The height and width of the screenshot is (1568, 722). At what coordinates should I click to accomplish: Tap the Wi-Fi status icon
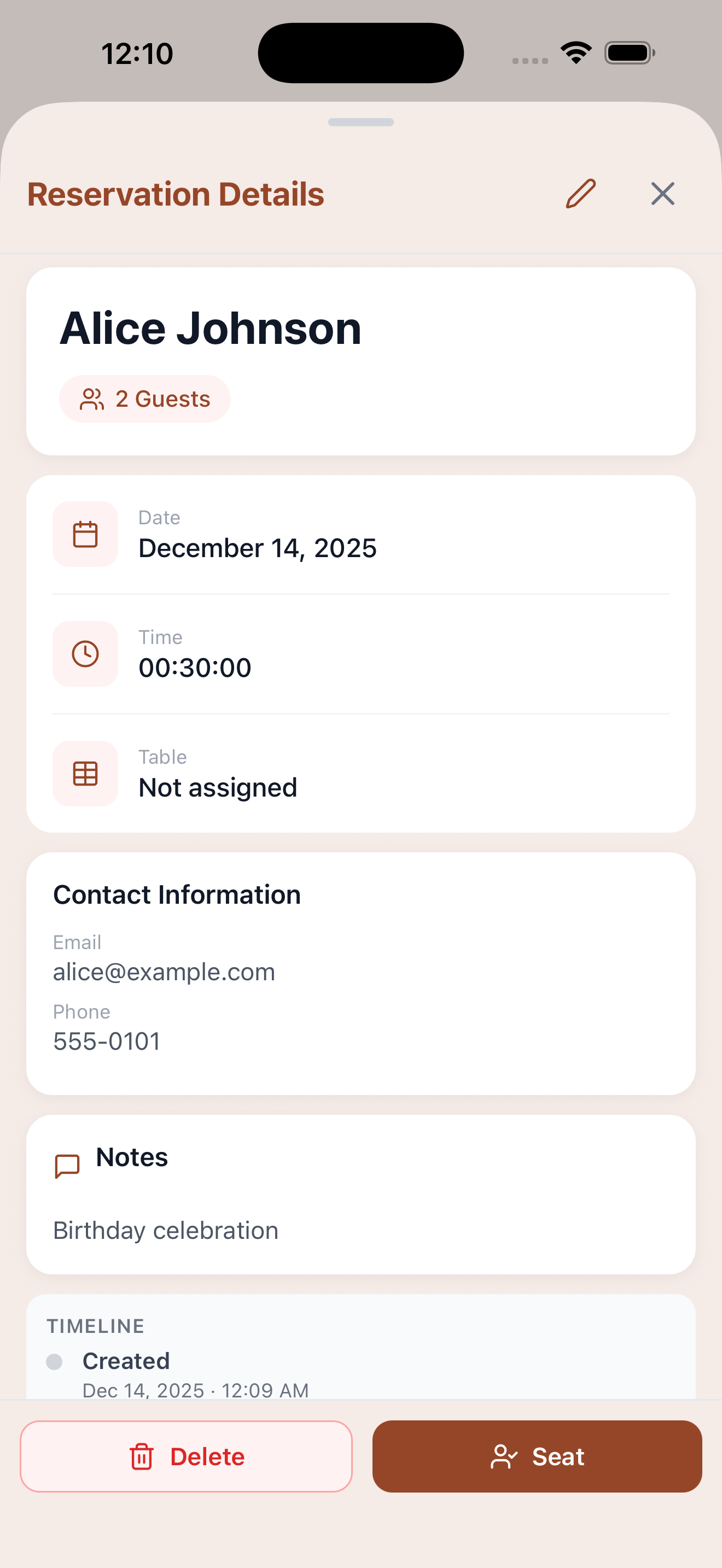(576, 53)
